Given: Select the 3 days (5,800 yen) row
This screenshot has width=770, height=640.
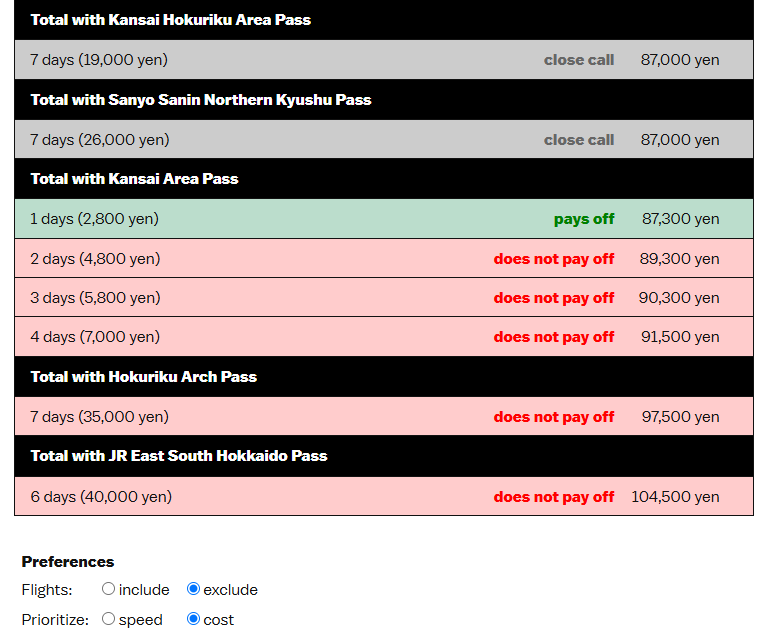Looking at the screenshot, I should pyautogui.click(x=384, y=298).
